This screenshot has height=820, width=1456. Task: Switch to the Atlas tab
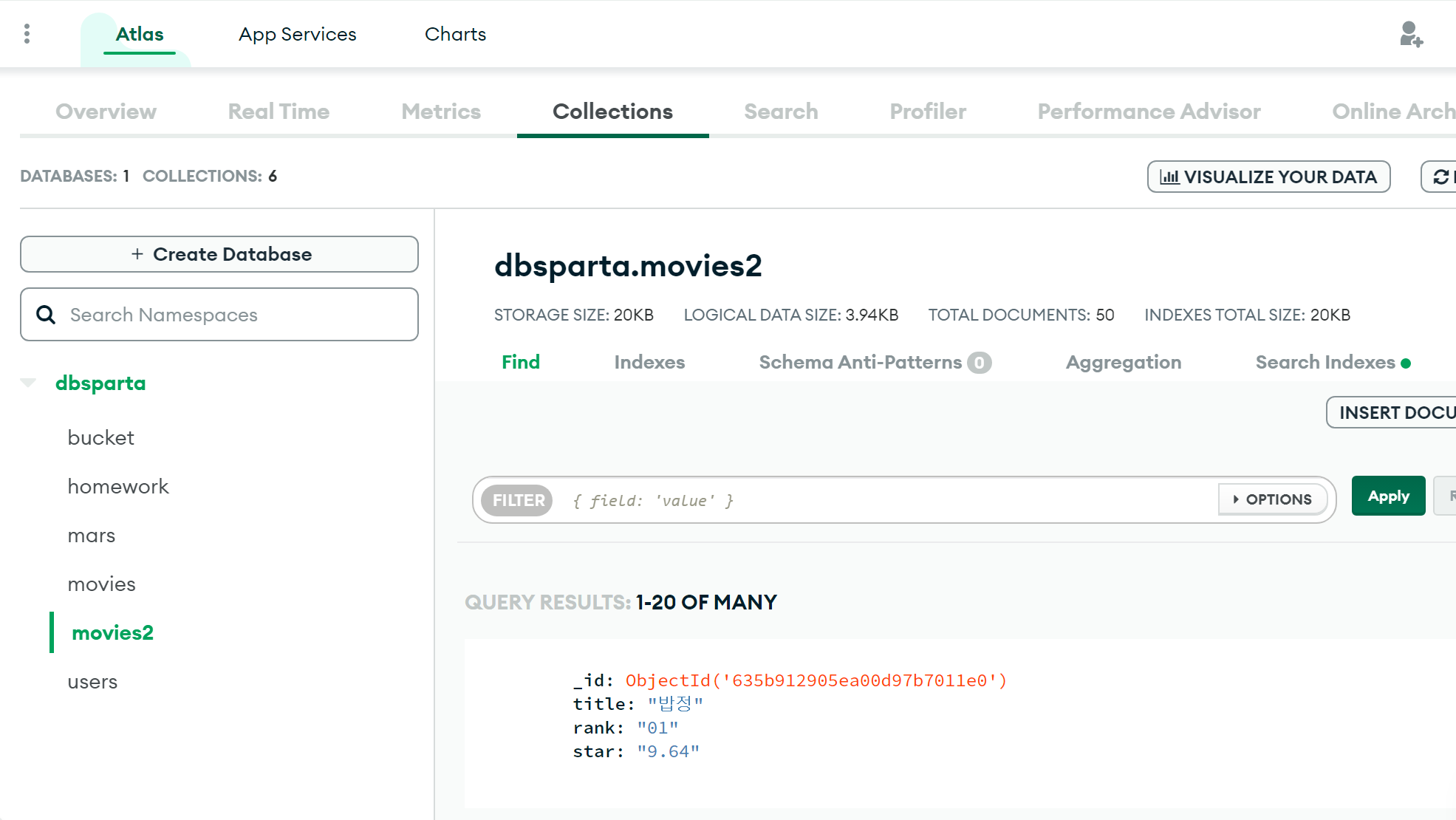pos(140,35)
